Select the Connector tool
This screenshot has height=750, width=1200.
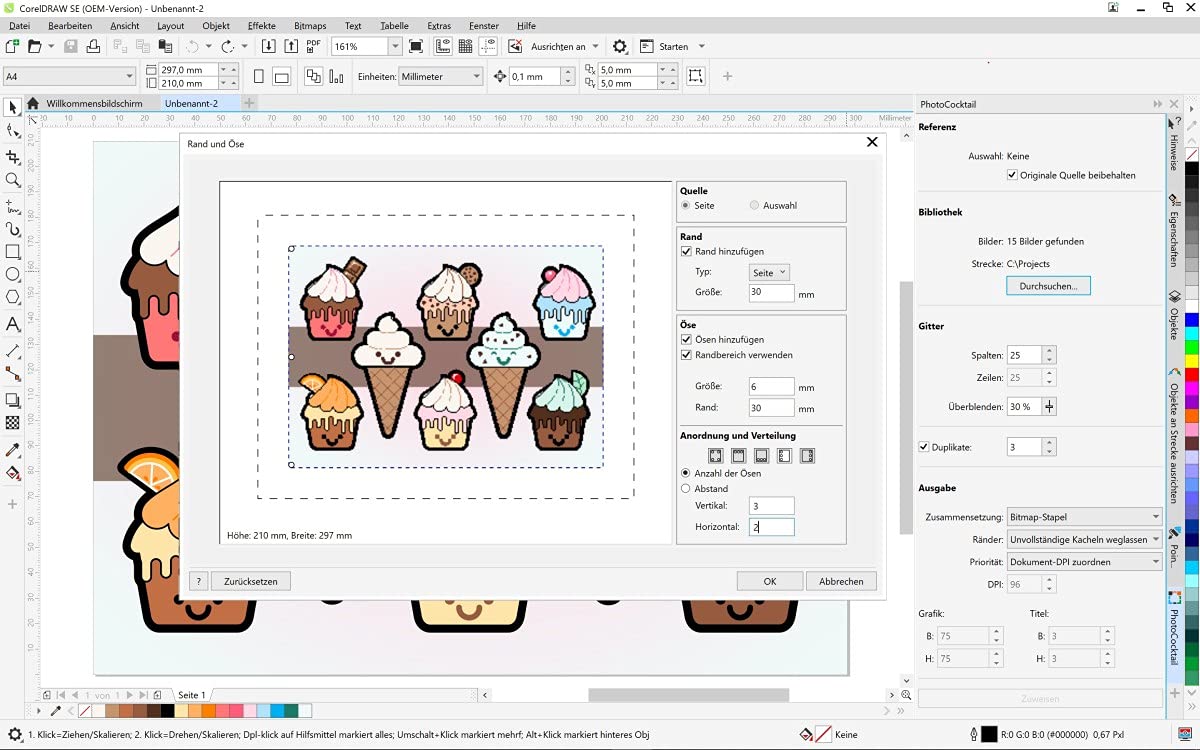[x=13, y=374]
